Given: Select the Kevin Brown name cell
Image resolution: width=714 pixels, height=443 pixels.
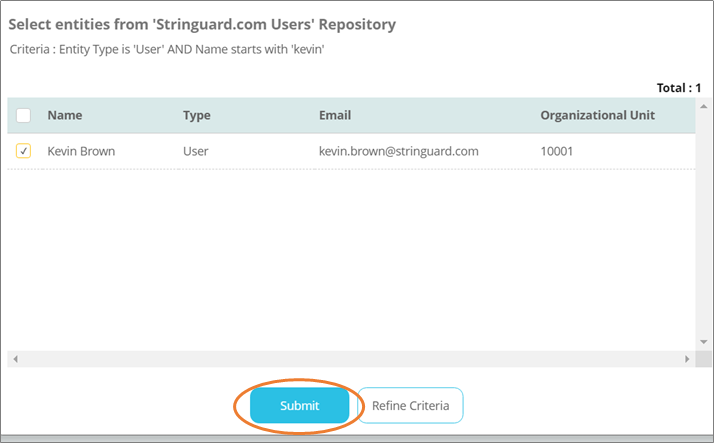Looking at the screenshot, I should [81, 151].
